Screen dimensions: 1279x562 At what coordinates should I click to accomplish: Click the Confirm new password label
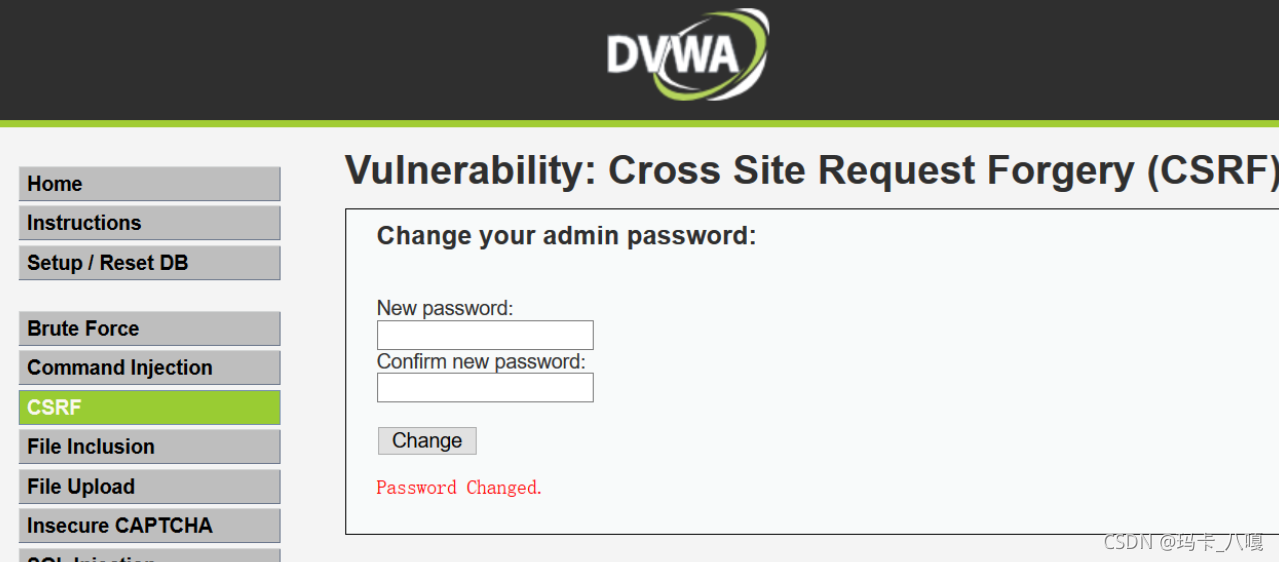point(481,362)
